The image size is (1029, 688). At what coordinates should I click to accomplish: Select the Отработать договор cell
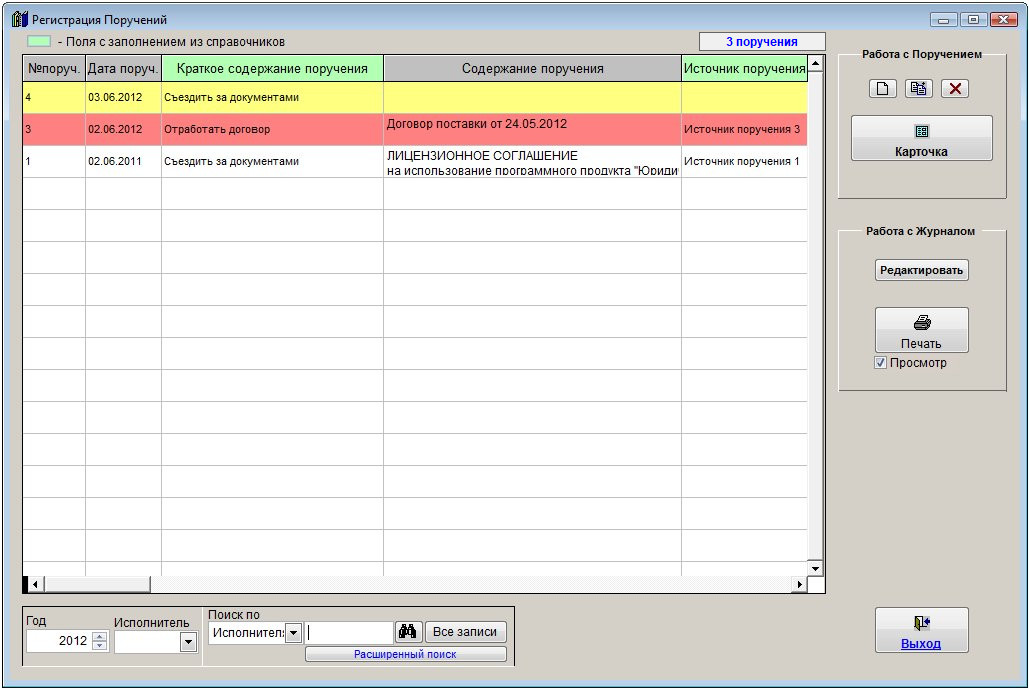(x=272, y=129)
